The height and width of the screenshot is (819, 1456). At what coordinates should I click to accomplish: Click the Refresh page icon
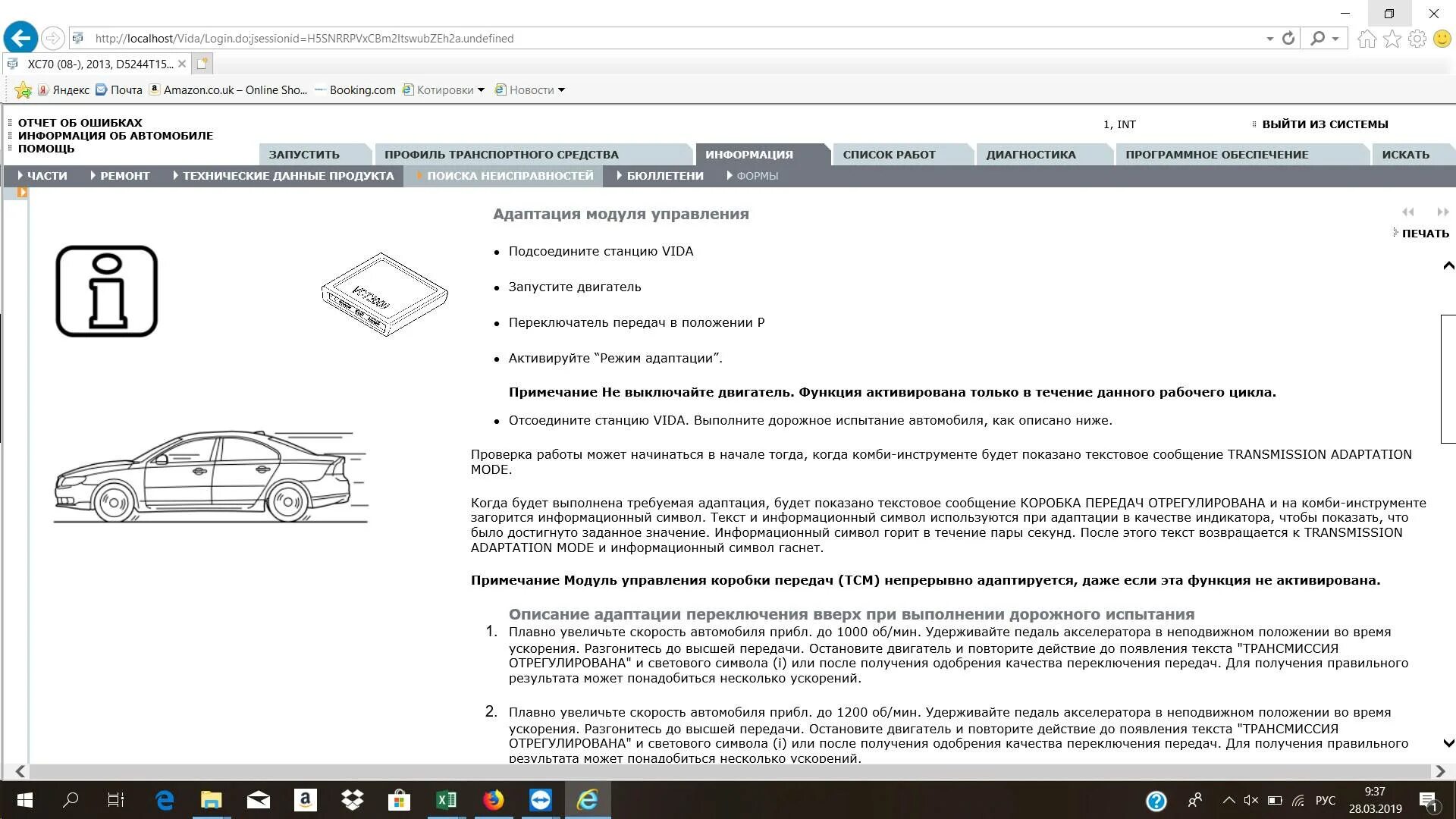pyautogui.click(x=1288, y=38)
